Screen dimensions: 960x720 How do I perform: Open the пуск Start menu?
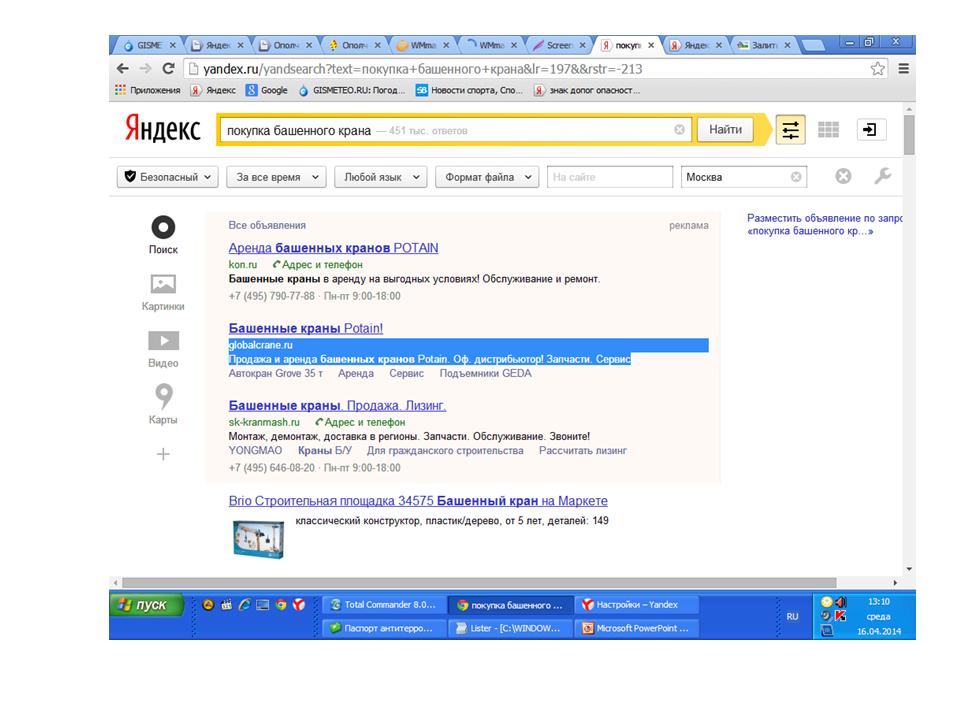pos(147,605)
